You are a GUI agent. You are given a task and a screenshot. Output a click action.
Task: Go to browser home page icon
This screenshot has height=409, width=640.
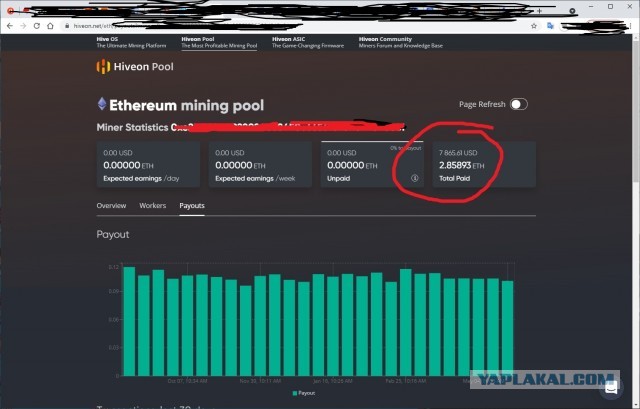(50, 26)
